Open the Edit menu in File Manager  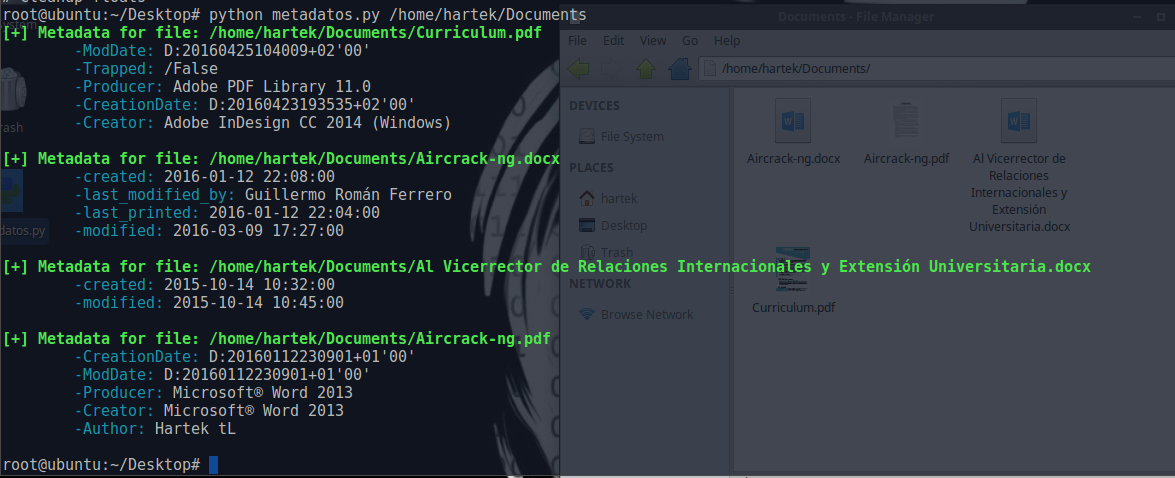pyautogui.click(x=613, y=40)
